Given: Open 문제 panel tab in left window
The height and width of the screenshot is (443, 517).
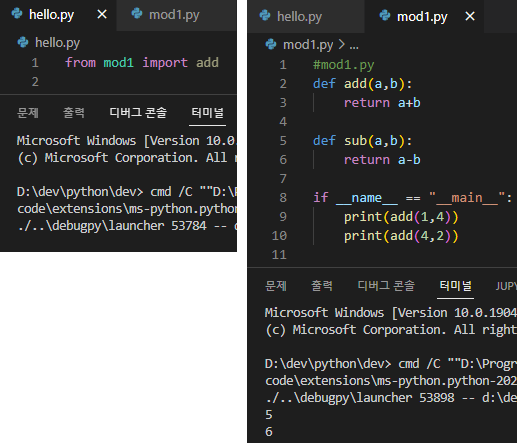Looking at the screenshot, I should click(28, 113).
